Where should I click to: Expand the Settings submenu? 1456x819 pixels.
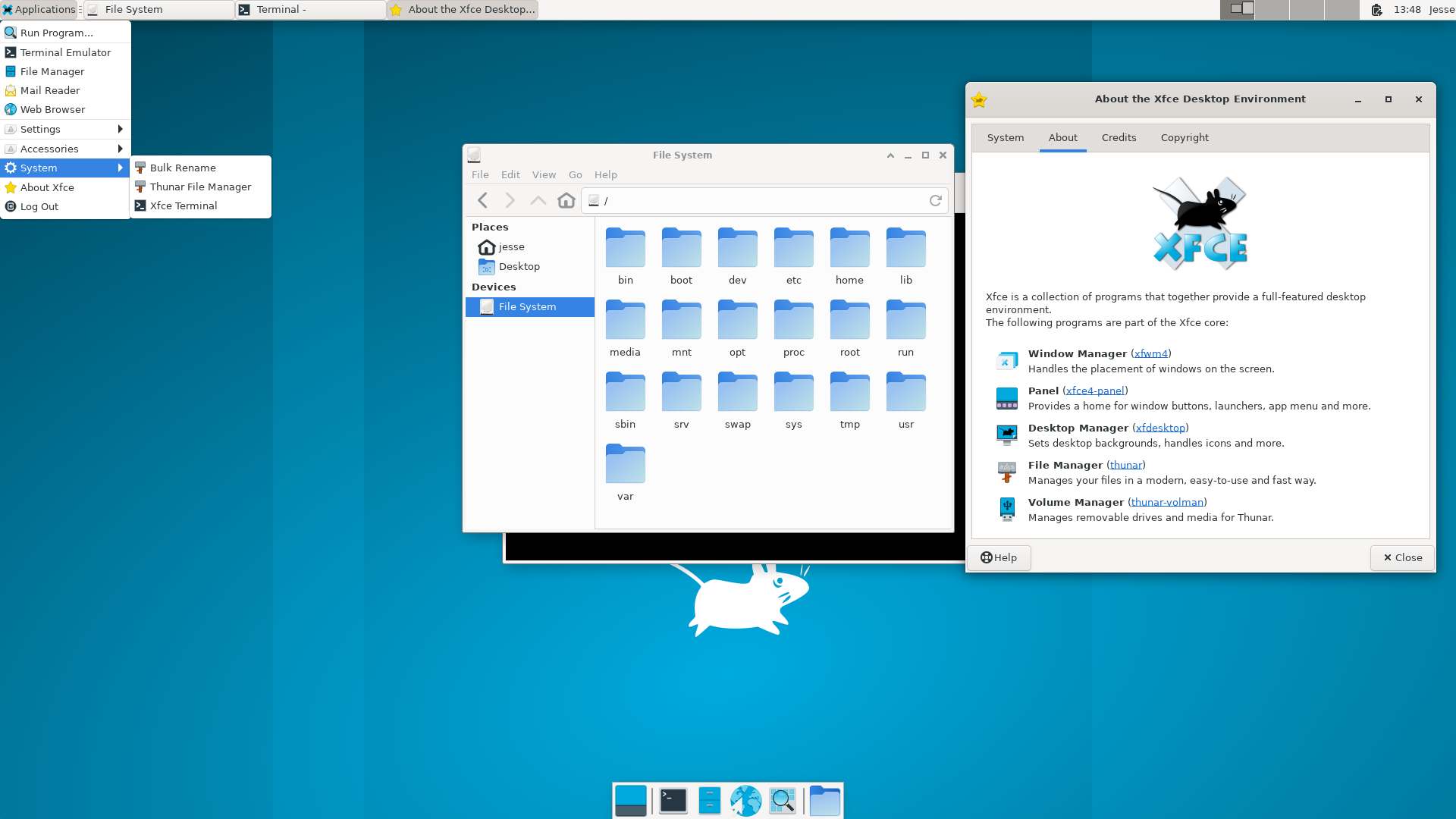pyautogui.click(x=65, y=129)
